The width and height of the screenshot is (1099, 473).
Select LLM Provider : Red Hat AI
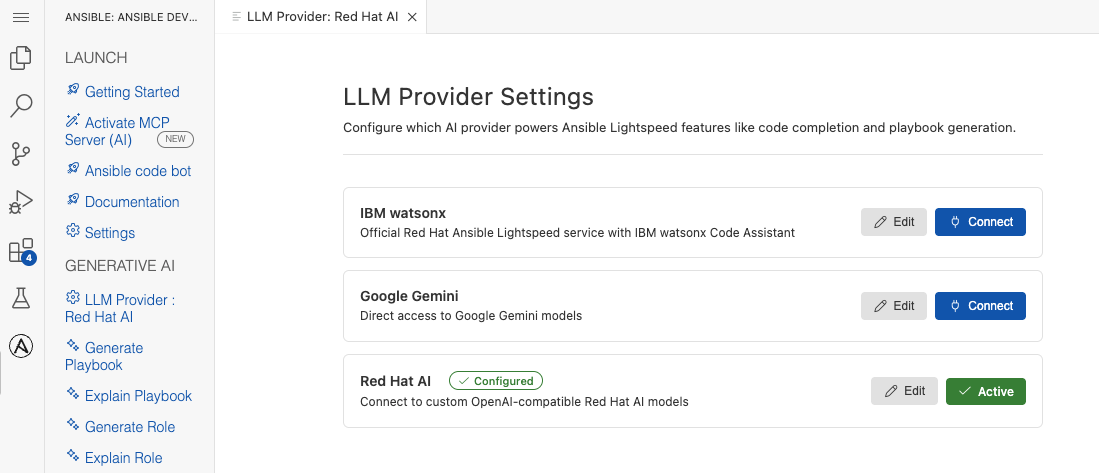tap(120, 308)
